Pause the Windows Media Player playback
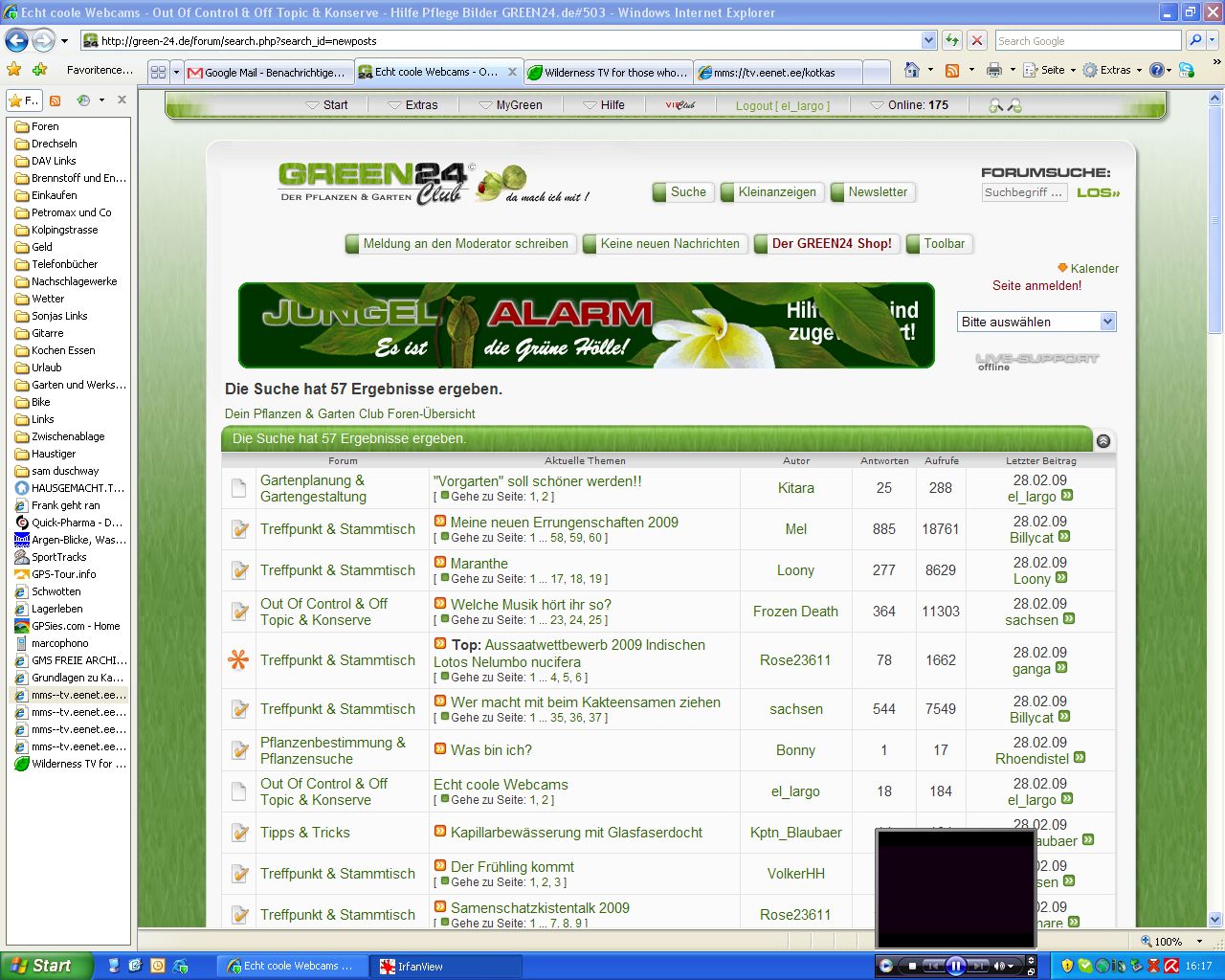 [x=955, y=966]
